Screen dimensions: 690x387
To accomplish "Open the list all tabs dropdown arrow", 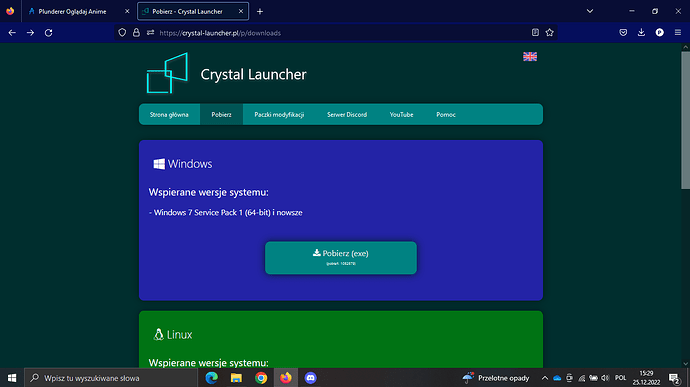I will 590,11.
